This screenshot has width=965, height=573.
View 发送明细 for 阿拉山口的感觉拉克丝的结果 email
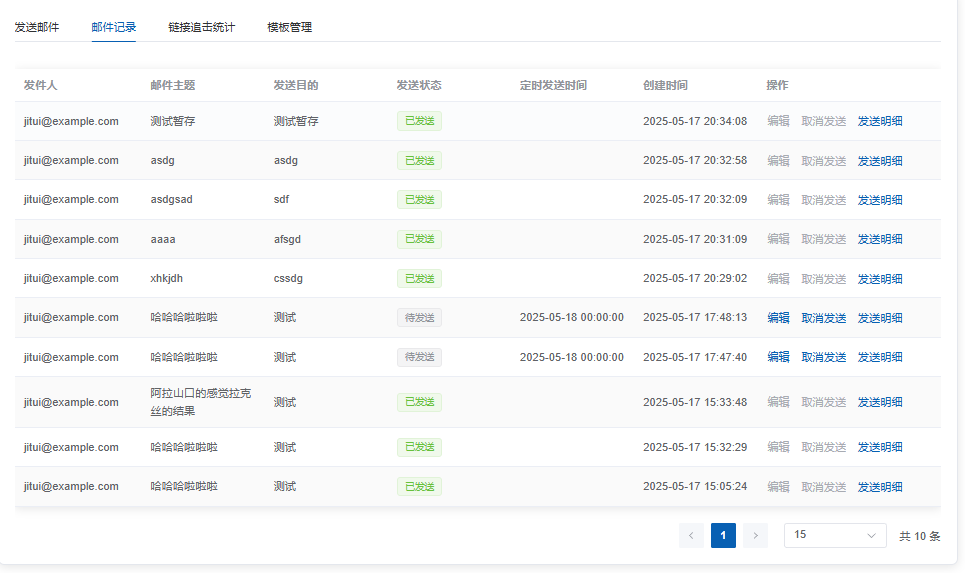(x=880, y=402)
